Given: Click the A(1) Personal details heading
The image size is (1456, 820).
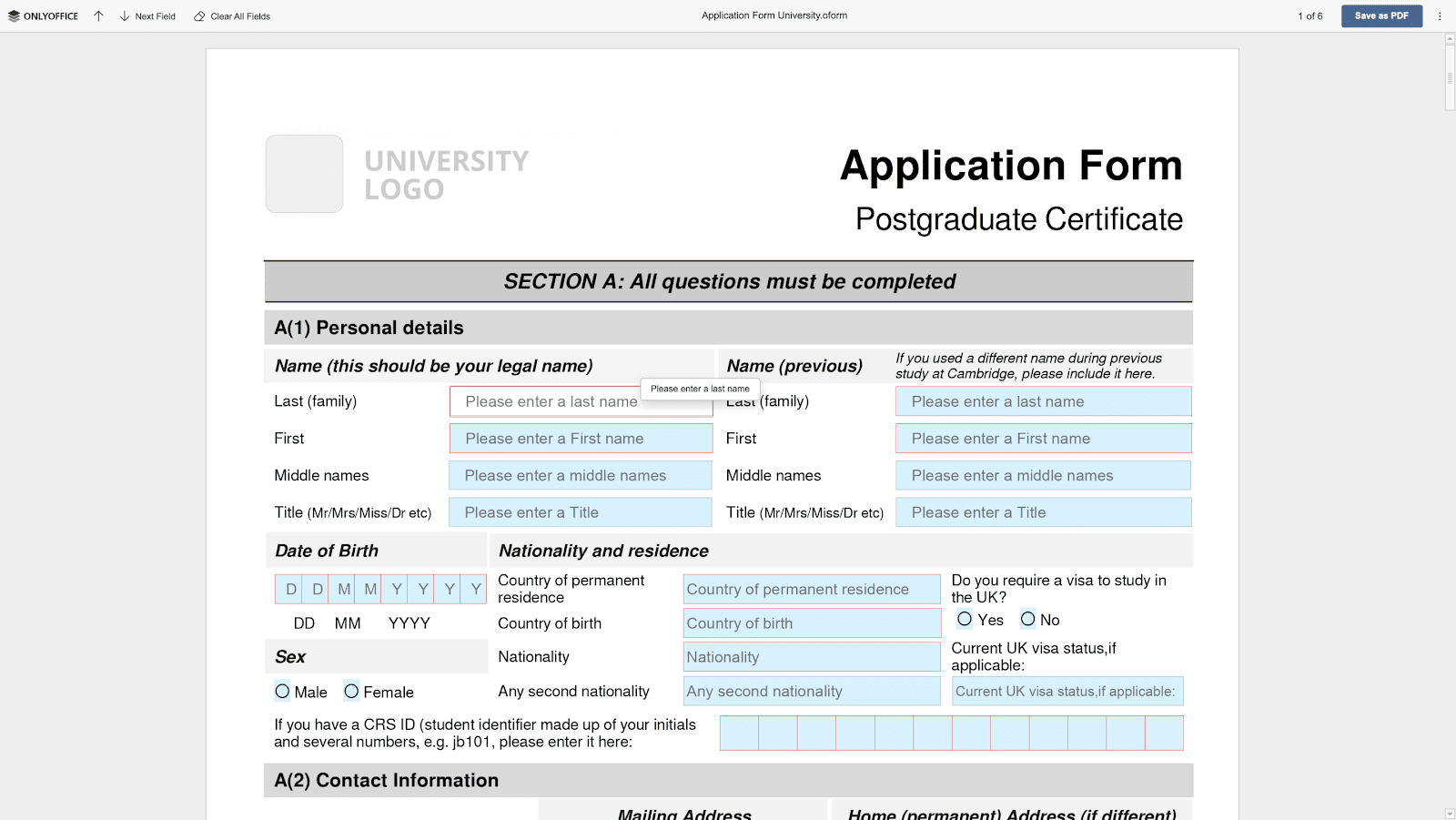Looking at the screenshot, I should tap(369, 328).
